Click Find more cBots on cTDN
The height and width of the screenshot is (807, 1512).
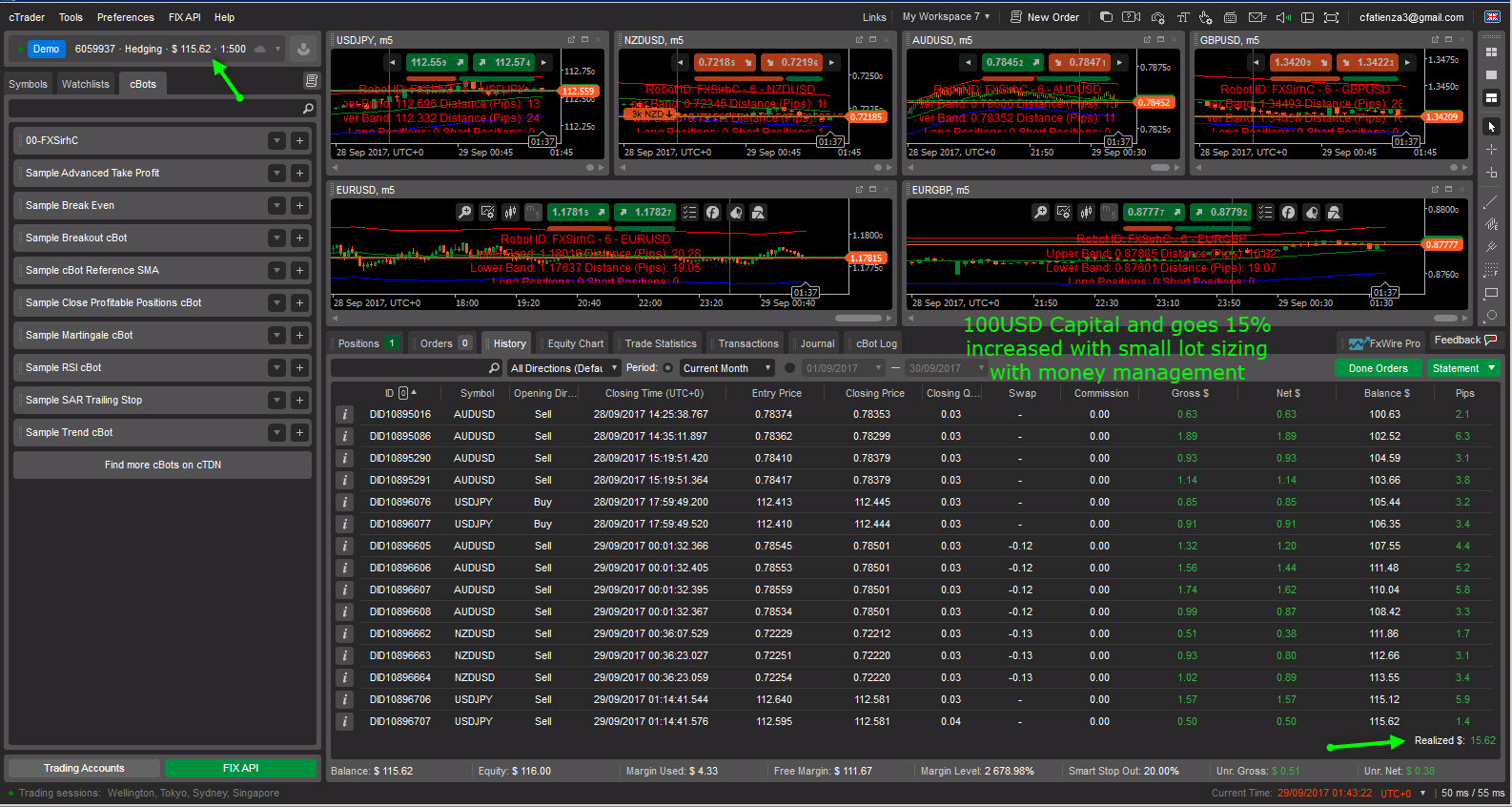(162, 465)
